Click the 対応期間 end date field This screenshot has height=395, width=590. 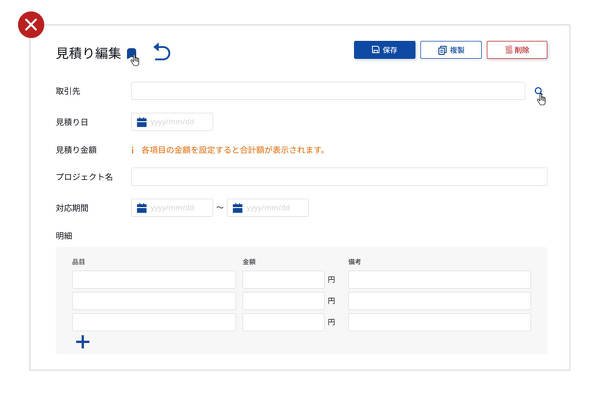point(268,208)
